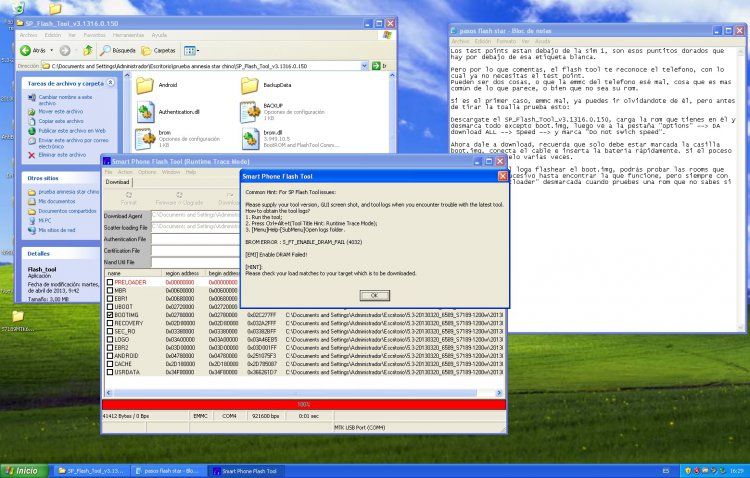Select the Download tab in Flash Tool
The height and width of the screenshot is (478, 750).
coord(117,182)
